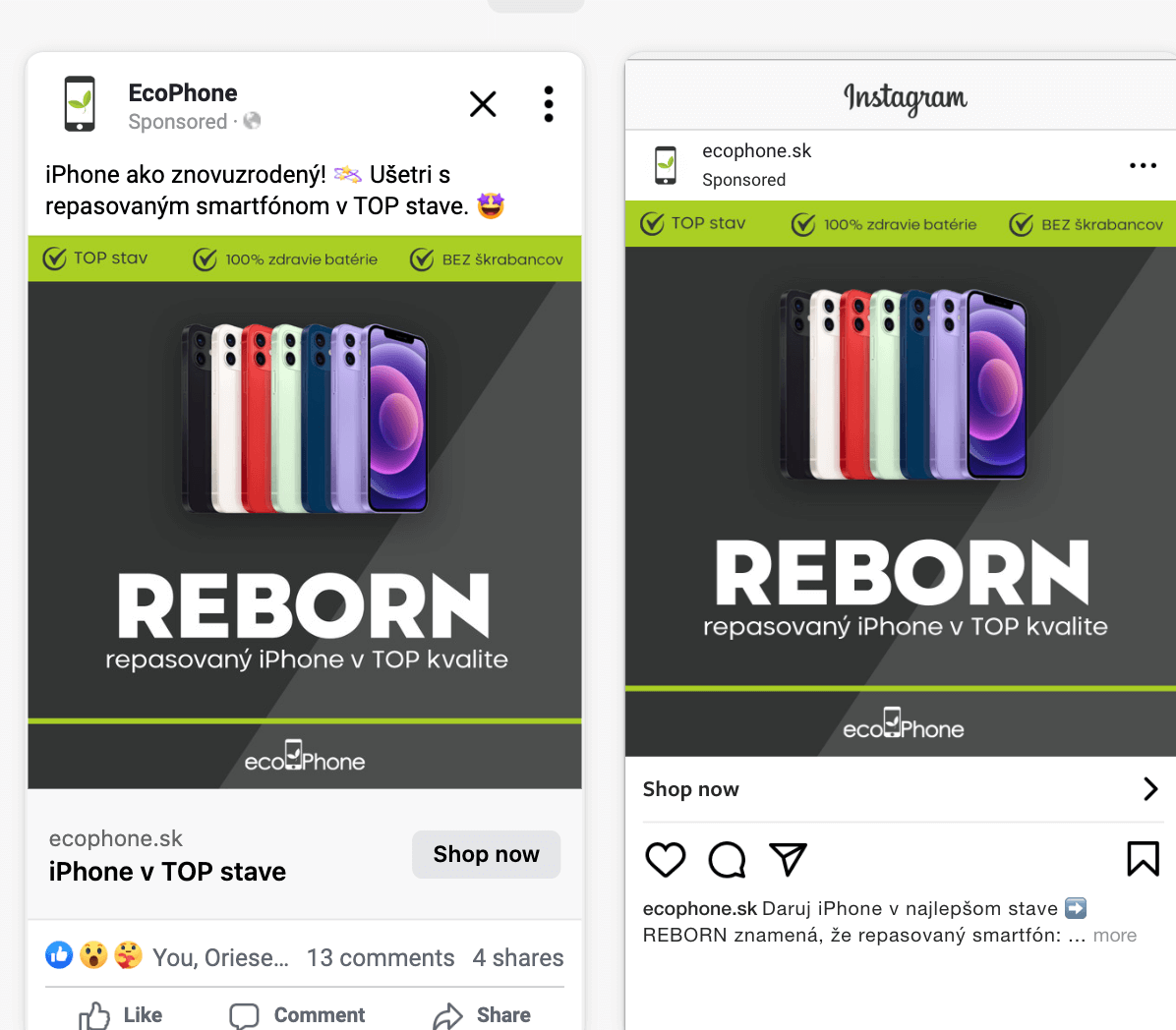This screenshot has height=1030, width=1176.
Task: Open Instagram comment bubble icon
Action: (x=728, y=860)
